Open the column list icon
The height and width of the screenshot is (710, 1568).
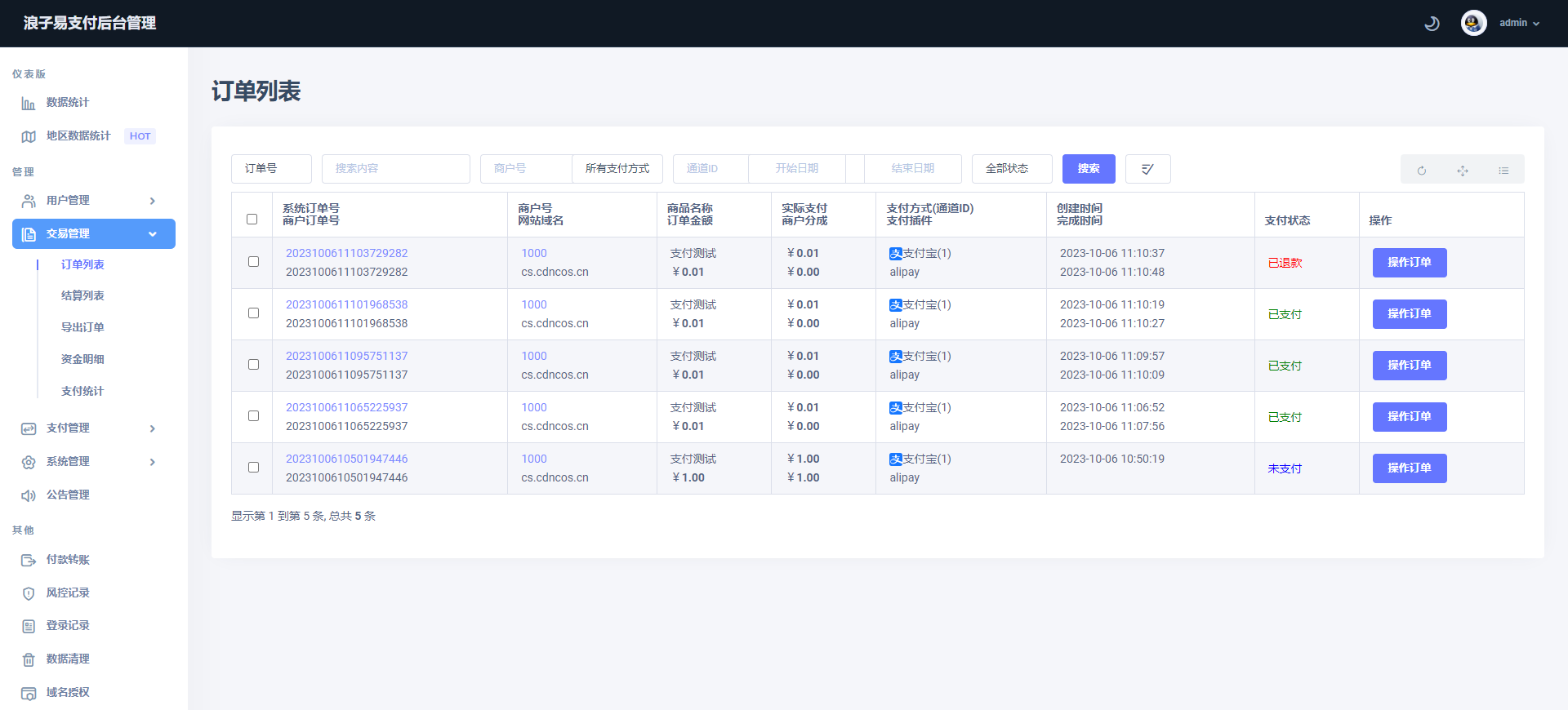pos(1503,171)
